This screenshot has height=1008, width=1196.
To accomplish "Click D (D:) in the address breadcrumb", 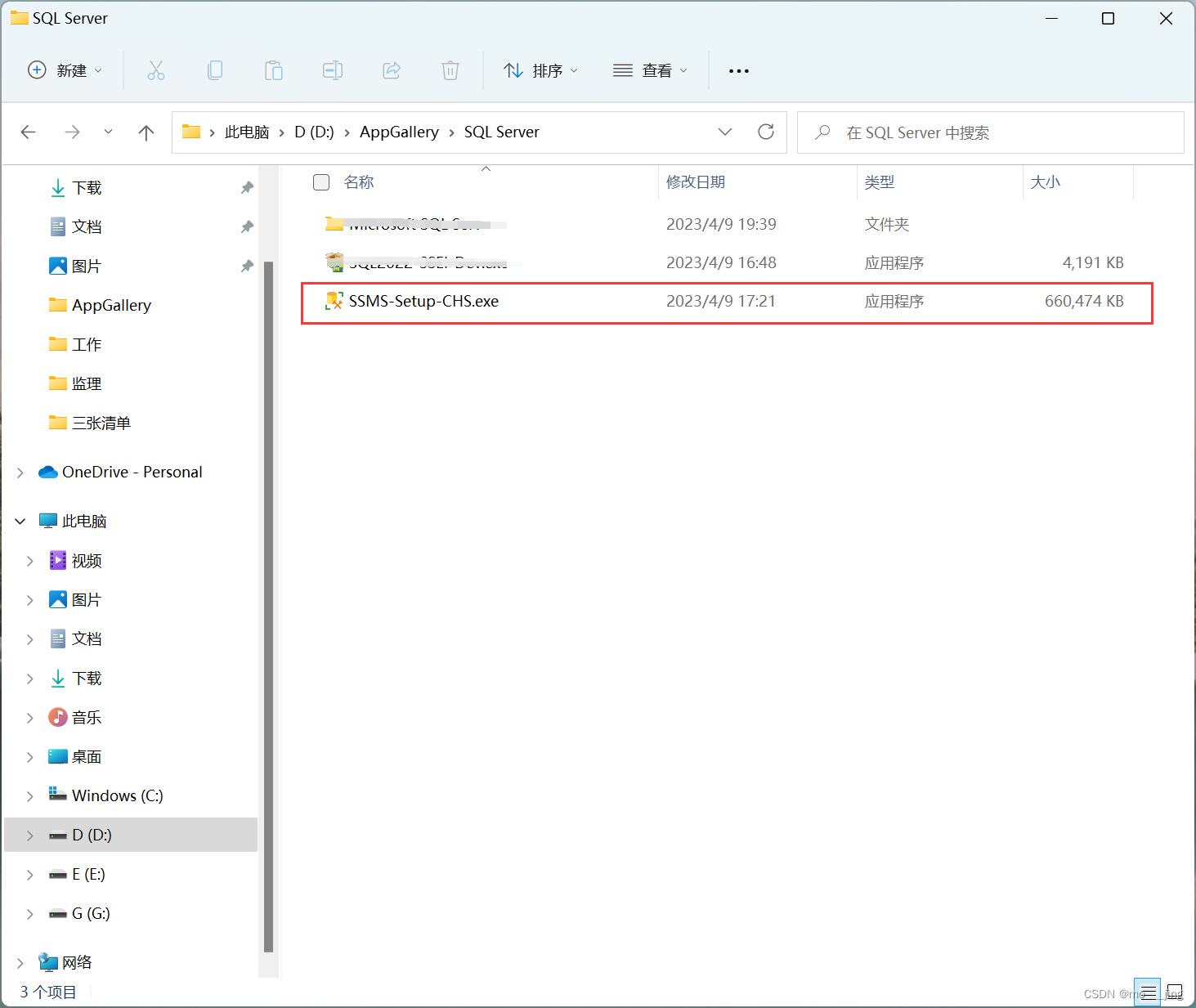I will click(314, 132).
